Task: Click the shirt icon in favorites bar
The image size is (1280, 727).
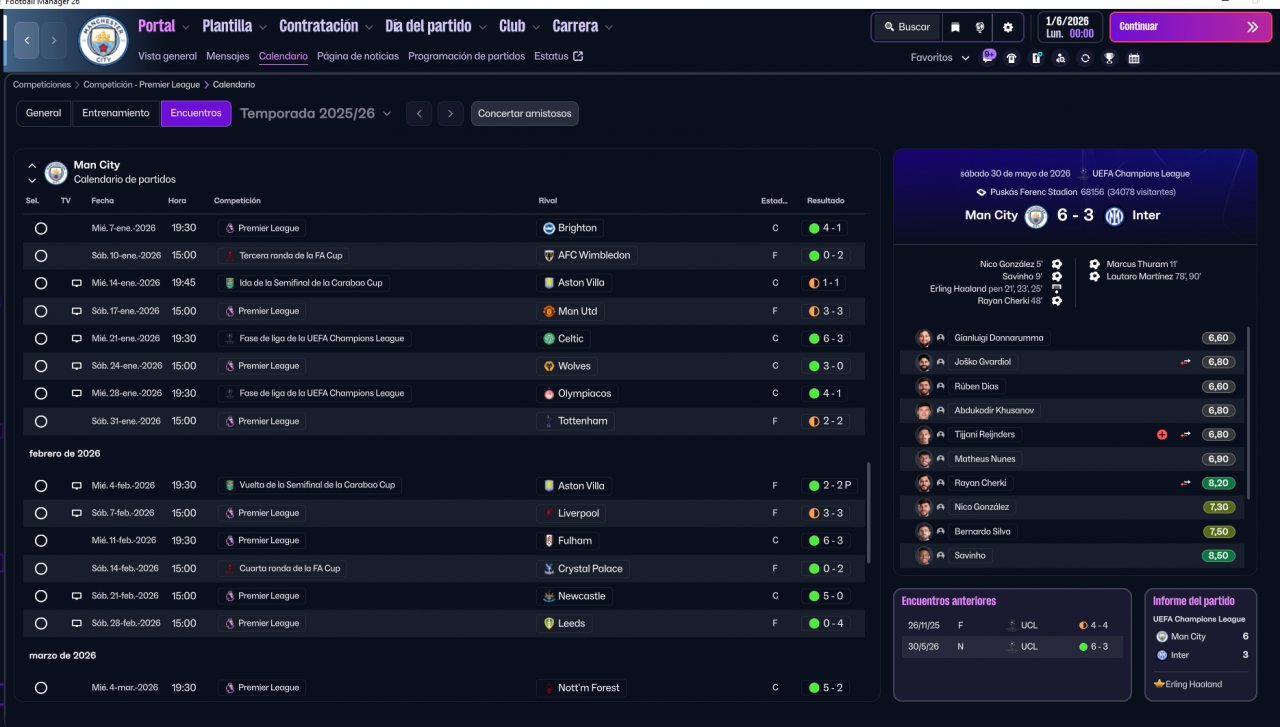Action: pos(1012,58)
